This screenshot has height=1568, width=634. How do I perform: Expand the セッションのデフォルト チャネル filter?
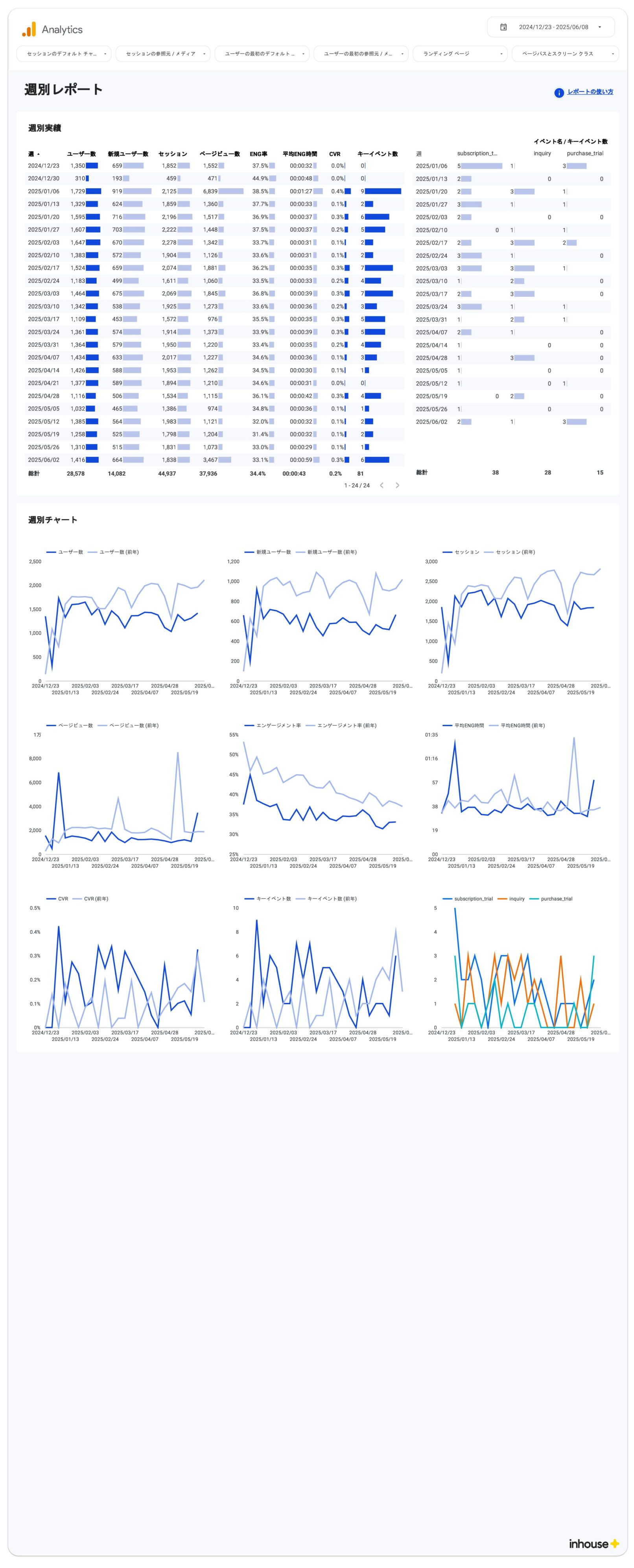[x=64, y=53]
